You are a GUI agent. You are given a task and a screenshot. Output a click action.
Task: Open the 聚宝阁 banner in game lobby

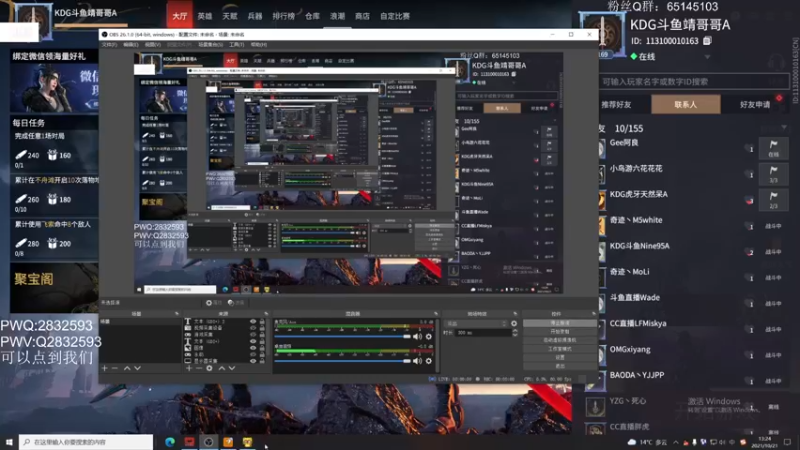point(54,287)
